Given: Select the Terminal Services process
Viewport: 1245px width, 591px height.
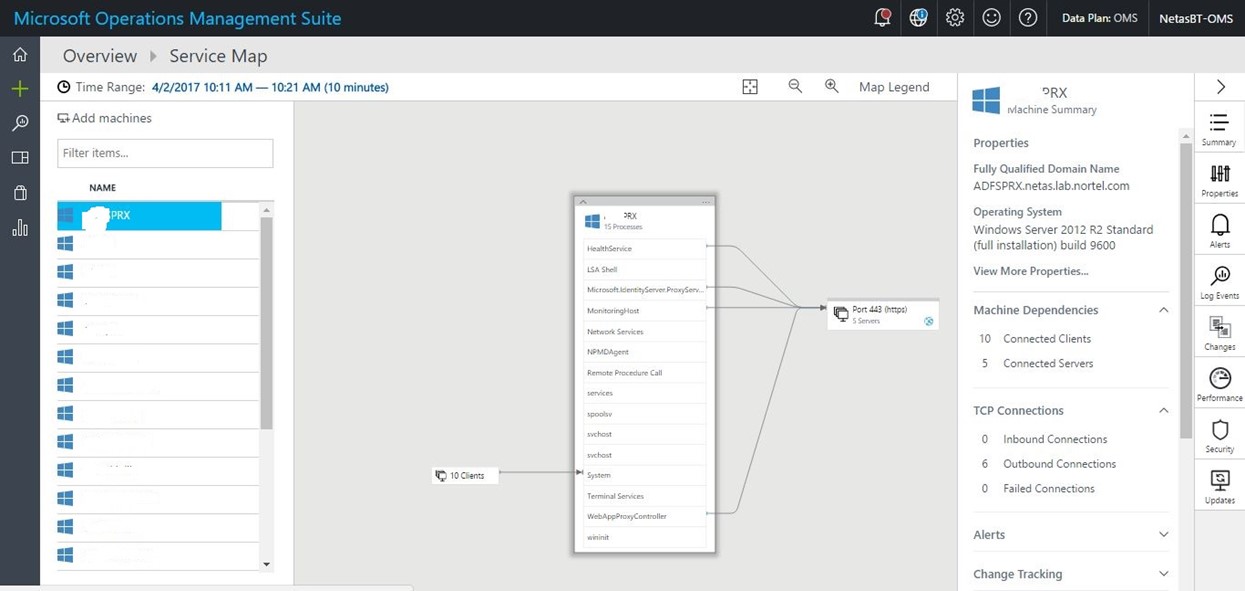Looking at the screenshot, I should tap(644, 496).
